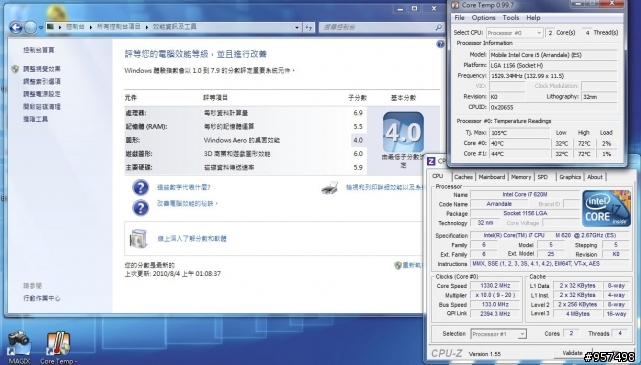641x365 pixels.
Task: Switch to the SPD tab in CPU-Z
Action: pos(542,177)
